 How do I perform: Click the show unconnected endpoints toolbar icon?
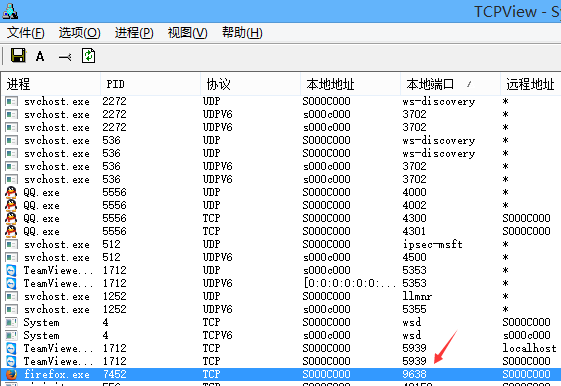[65, 57]
